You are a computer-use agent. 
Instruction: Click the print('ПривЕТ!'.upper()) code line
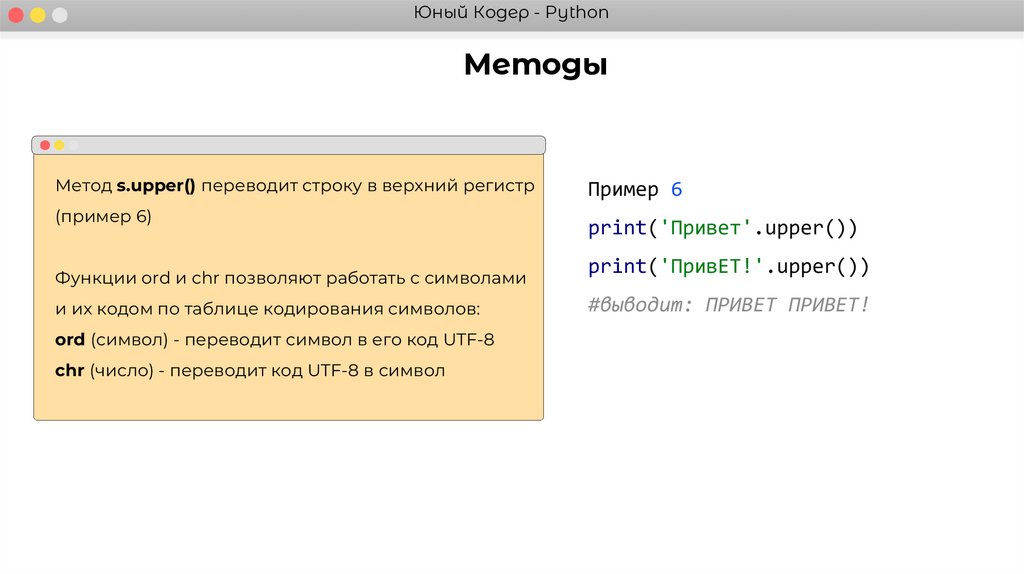(729, 266)
